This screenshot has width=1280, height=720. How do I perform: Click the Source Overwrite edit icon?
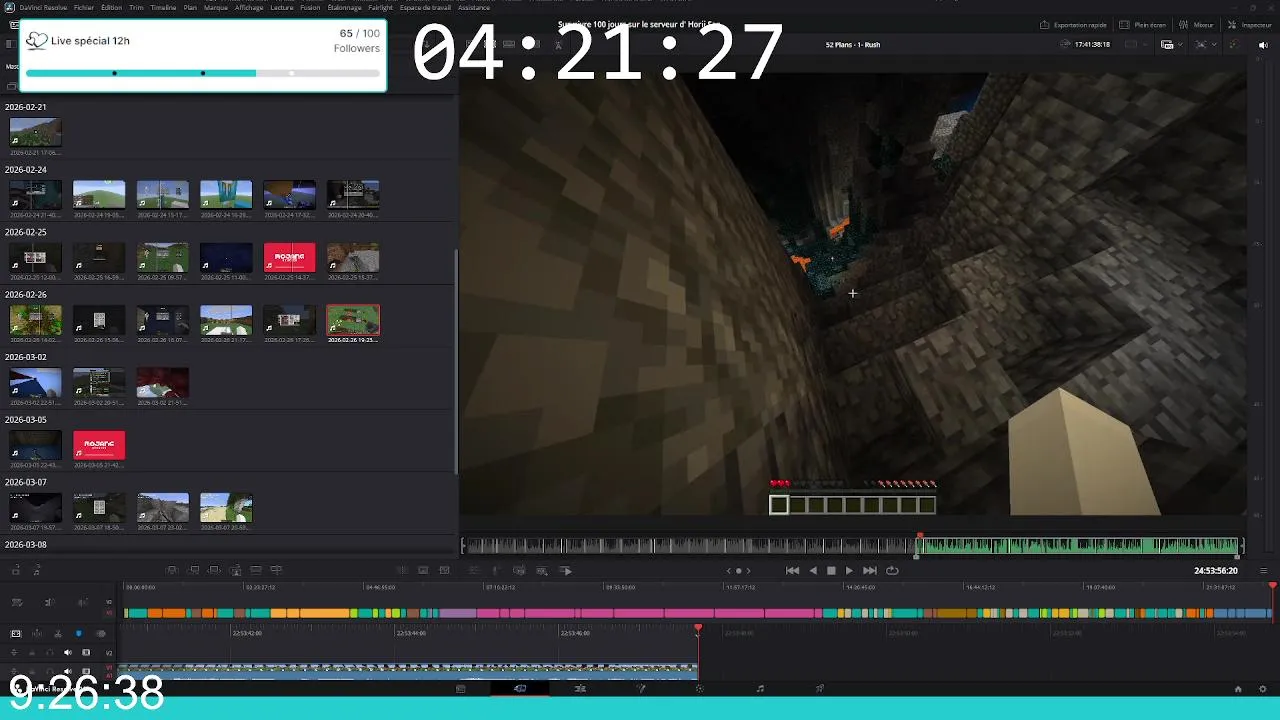pos(277,570)
